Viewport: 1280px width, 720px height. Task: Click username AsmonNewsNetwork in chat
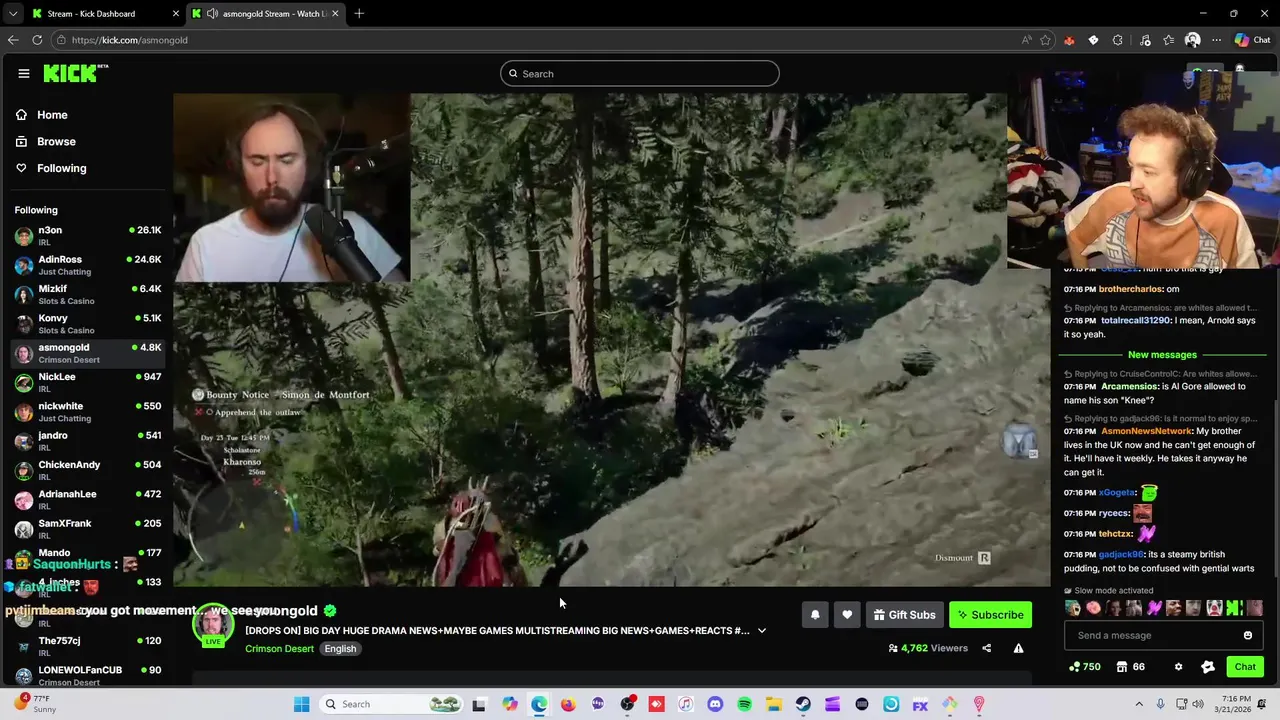pyautogui.click(x=1146, y=431)
